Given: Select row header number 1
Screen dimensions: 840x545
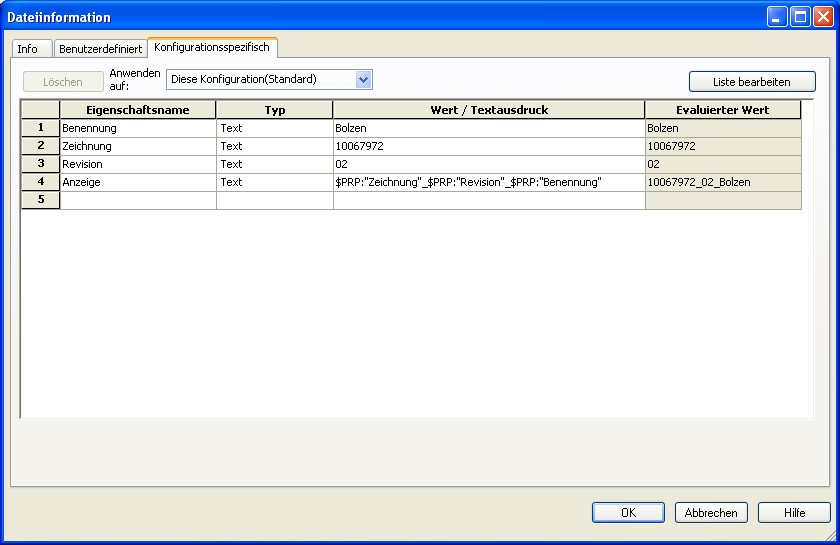Looking at the screenshot, I should [41, 128].
